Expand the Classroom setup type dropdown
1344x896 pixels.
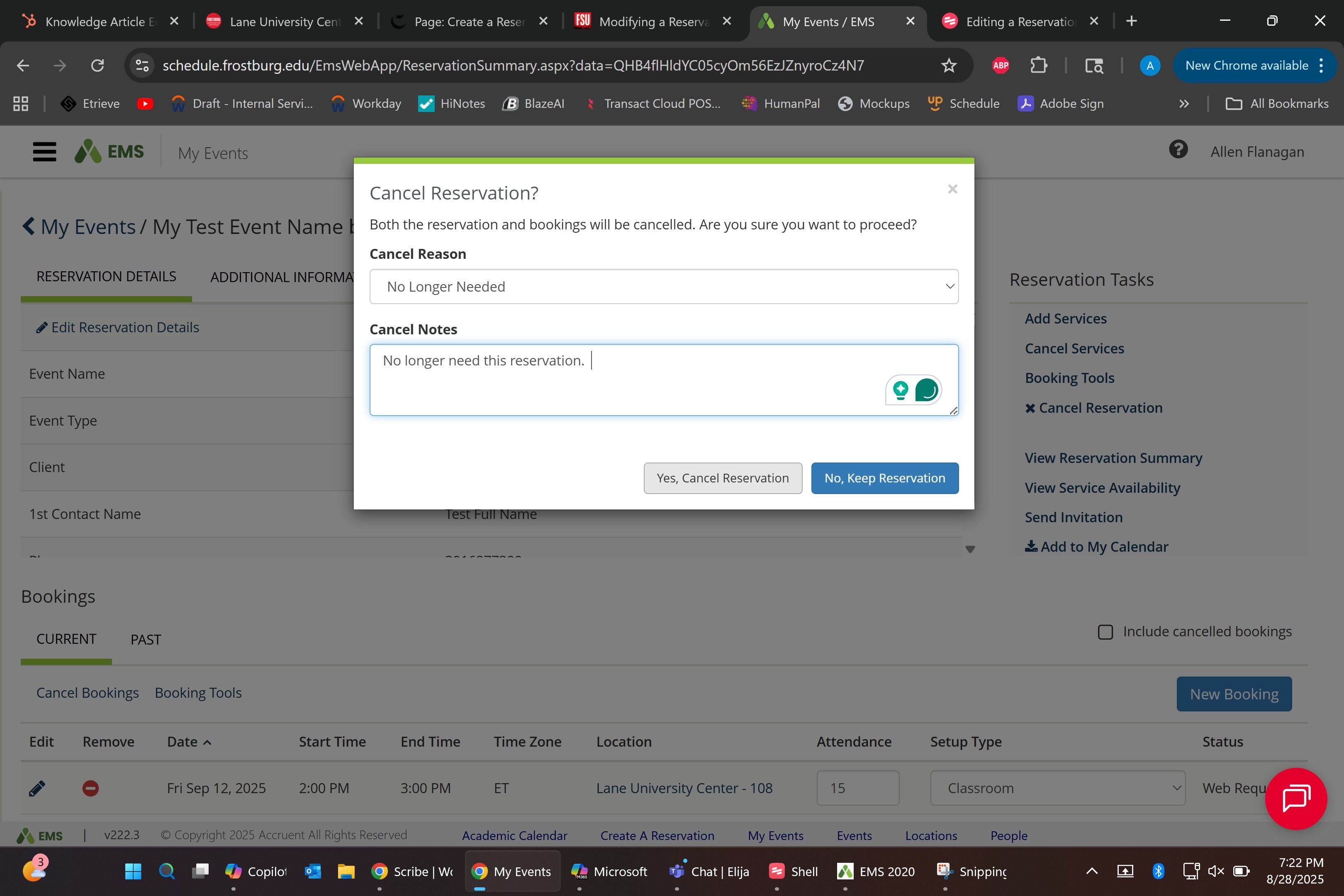point(1057,789)
